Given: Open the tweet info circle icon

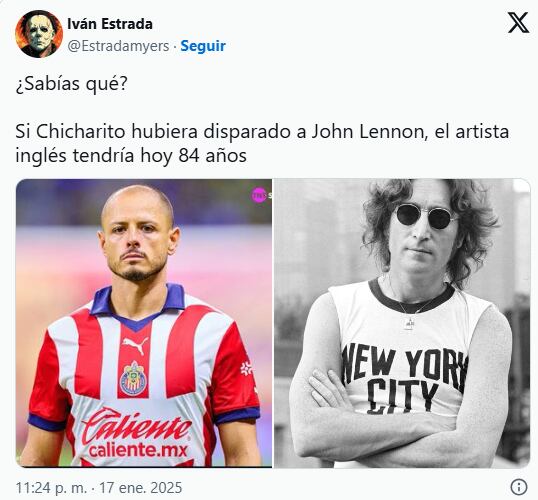Looking at the screenshot, I should coord(518,487).
